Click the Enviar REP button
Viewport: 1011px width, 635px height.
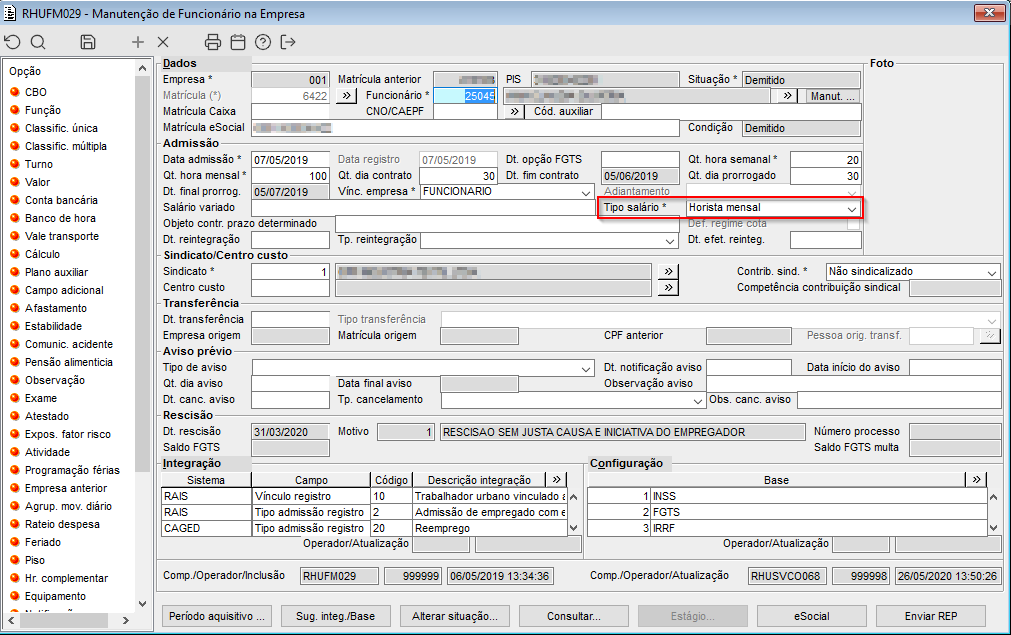point(930,616)
